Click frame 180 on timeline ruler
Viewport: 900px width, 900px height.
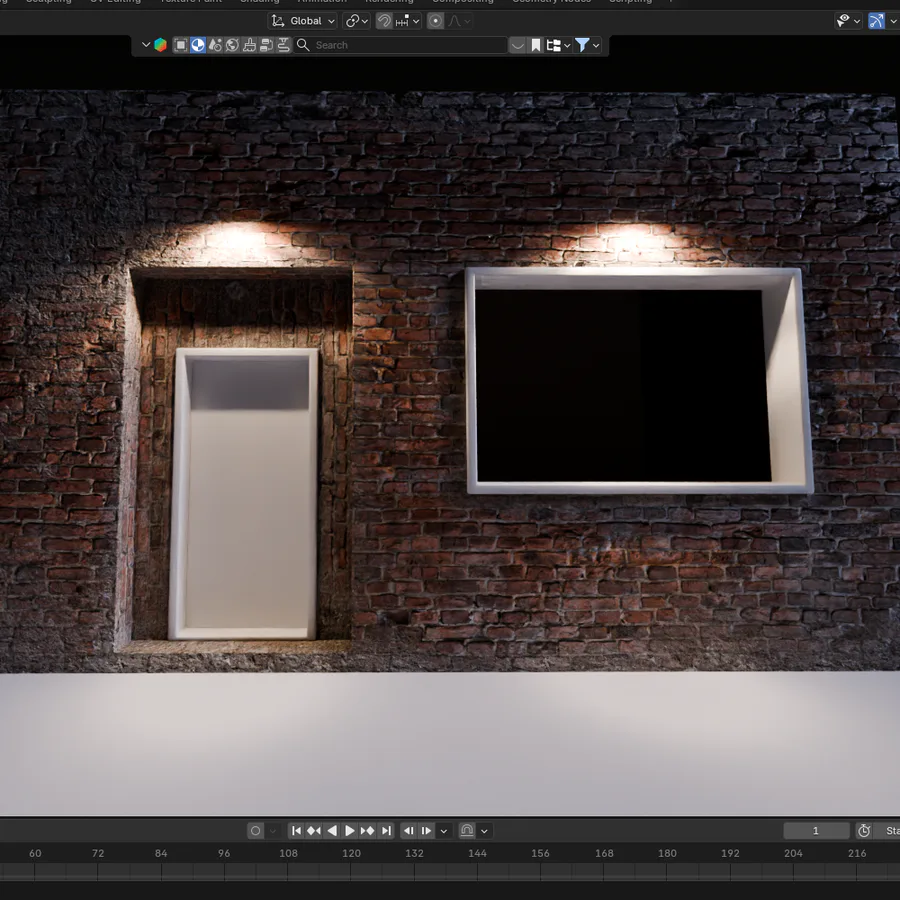click(667, 853)
